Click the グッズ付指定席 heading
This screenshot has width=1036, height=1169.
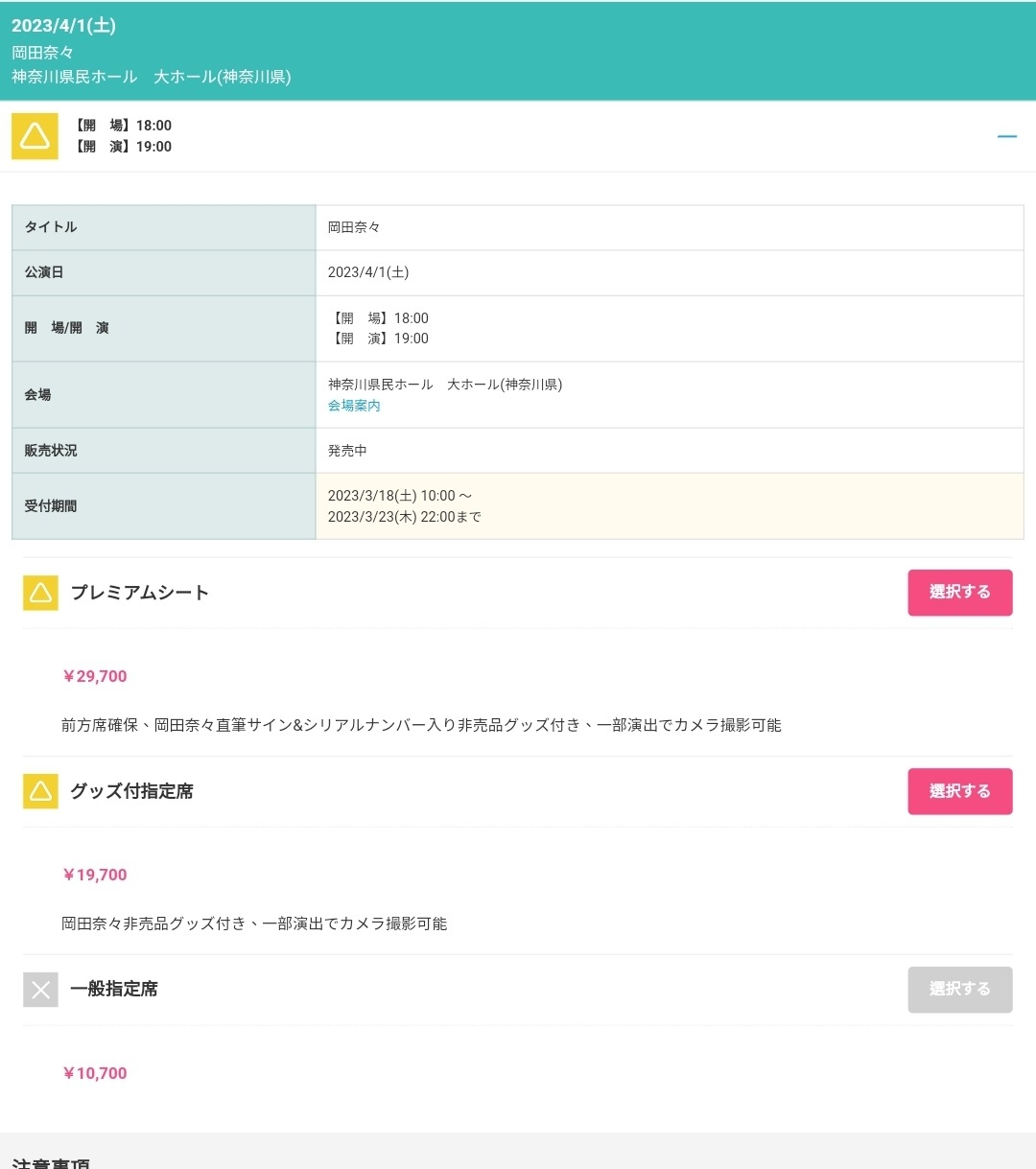tap(131, 791)
